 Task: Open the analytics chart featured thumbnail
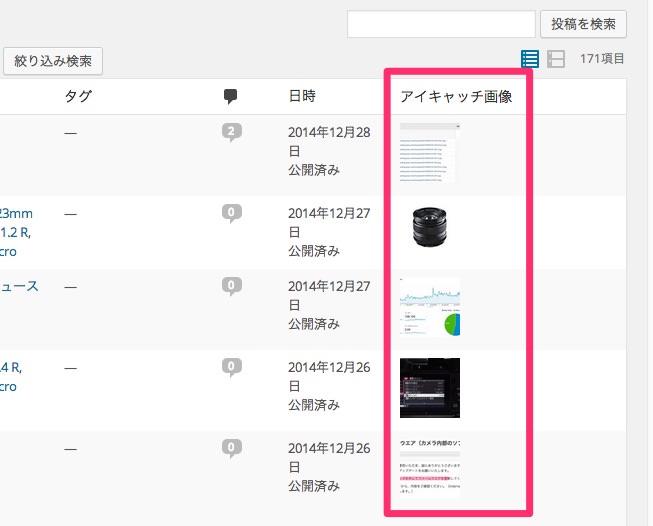[430, 307]
